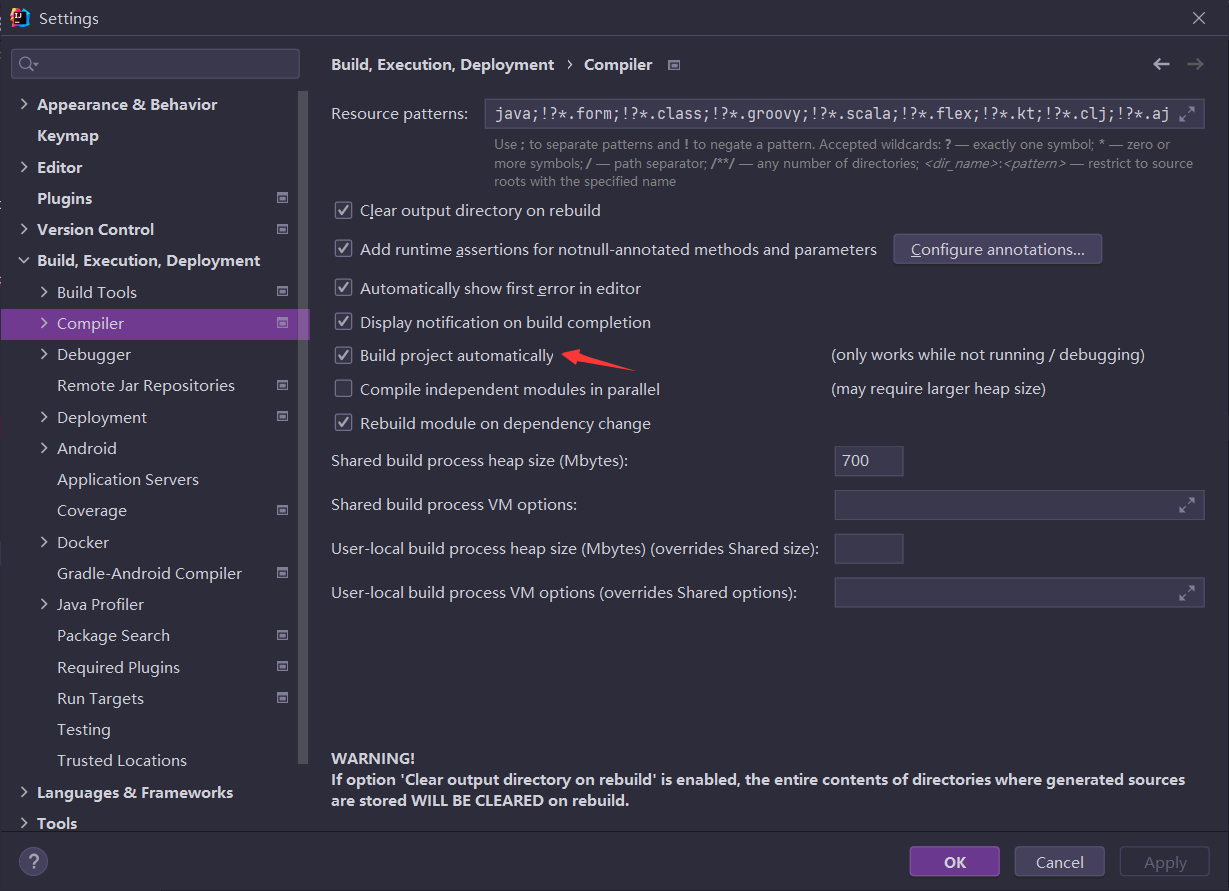Expand the Debugger node
The height and width of the screenshot is (891, 1229).
pos(44,354)
